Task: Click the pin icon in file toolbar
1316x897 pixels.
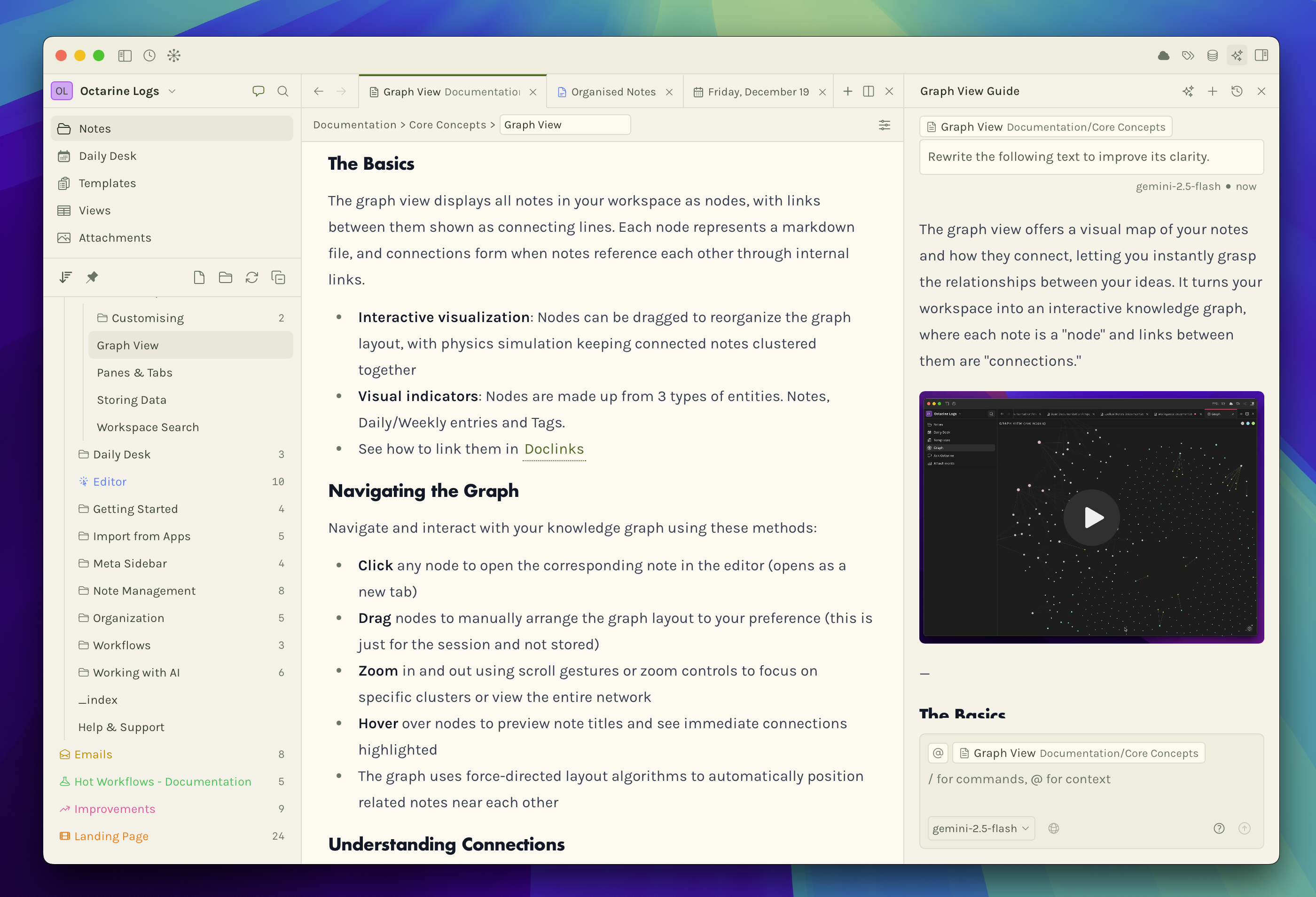Action: point(92,277)
